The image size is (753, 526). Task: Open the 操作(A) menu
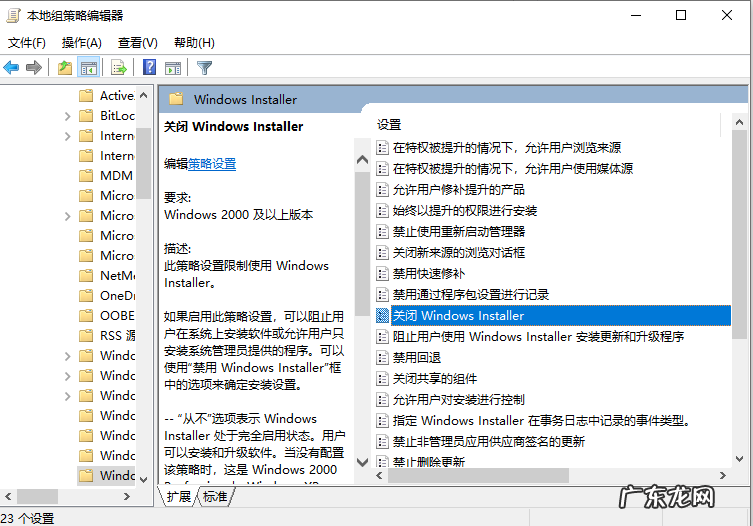pyautogui.click(x=82, y=43)
